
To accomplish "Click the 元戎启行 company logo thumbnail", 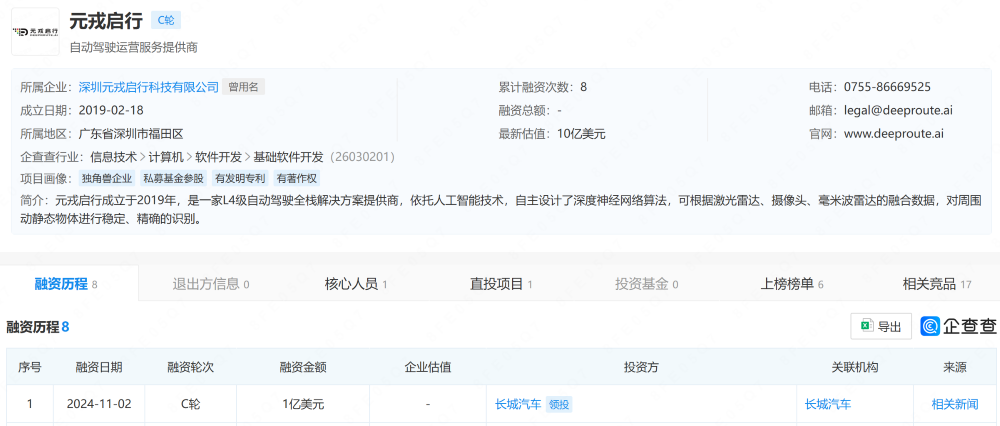I will coord(34,32).
